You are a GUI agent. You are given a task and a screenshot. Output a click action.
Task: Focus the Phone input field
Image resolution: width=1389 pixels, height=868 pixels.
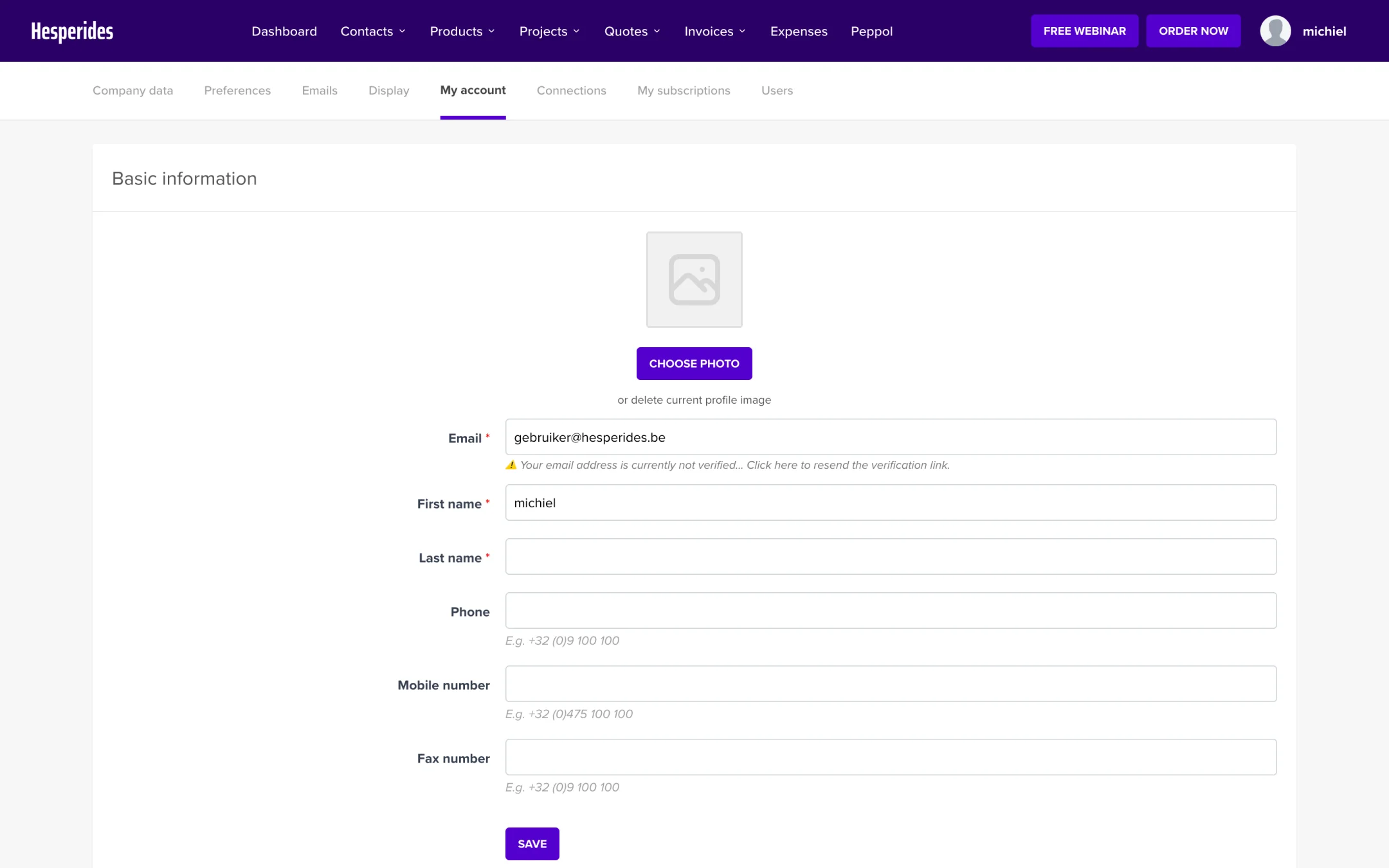point(891,611)
